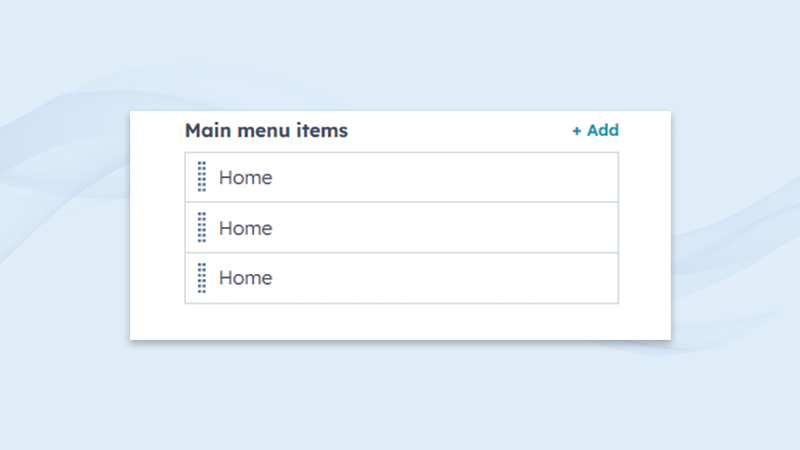800x450 pixels.
Task: Click the plus symbol beside Add
Action: click(x=577, y=131)
